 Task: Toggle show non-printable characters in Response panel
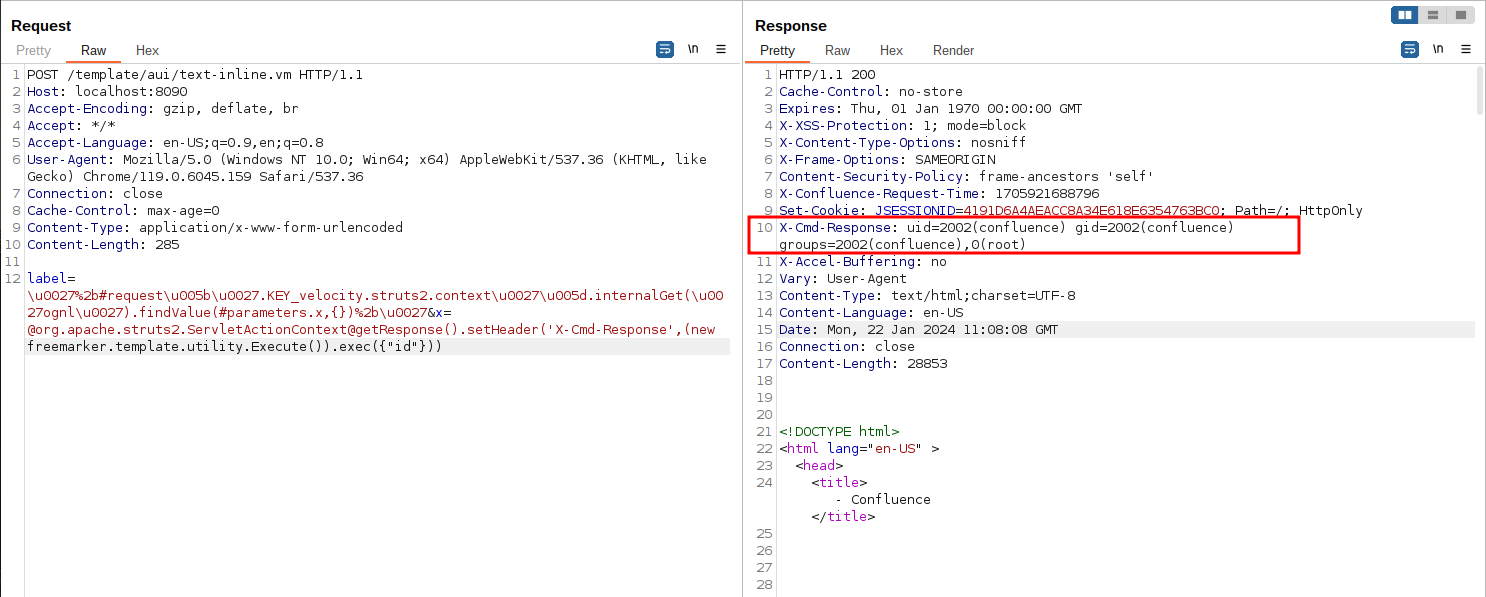1438,49
